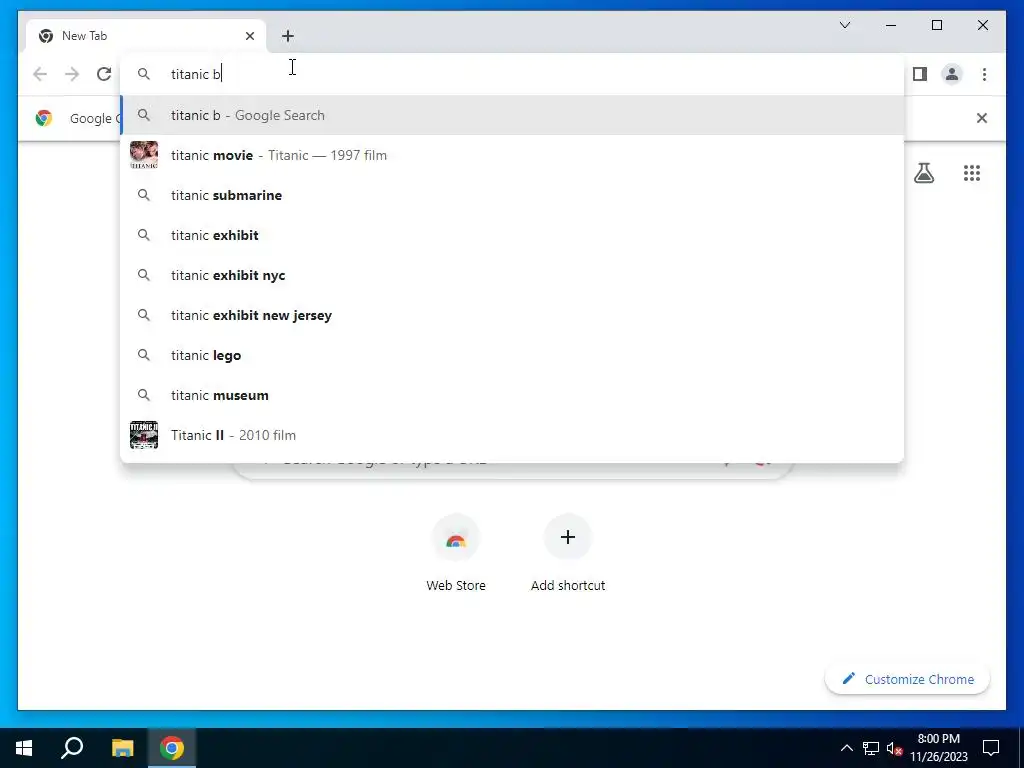Close the New Tab tab
This screenshot has width=1024, height=768.
pos(249,36)
